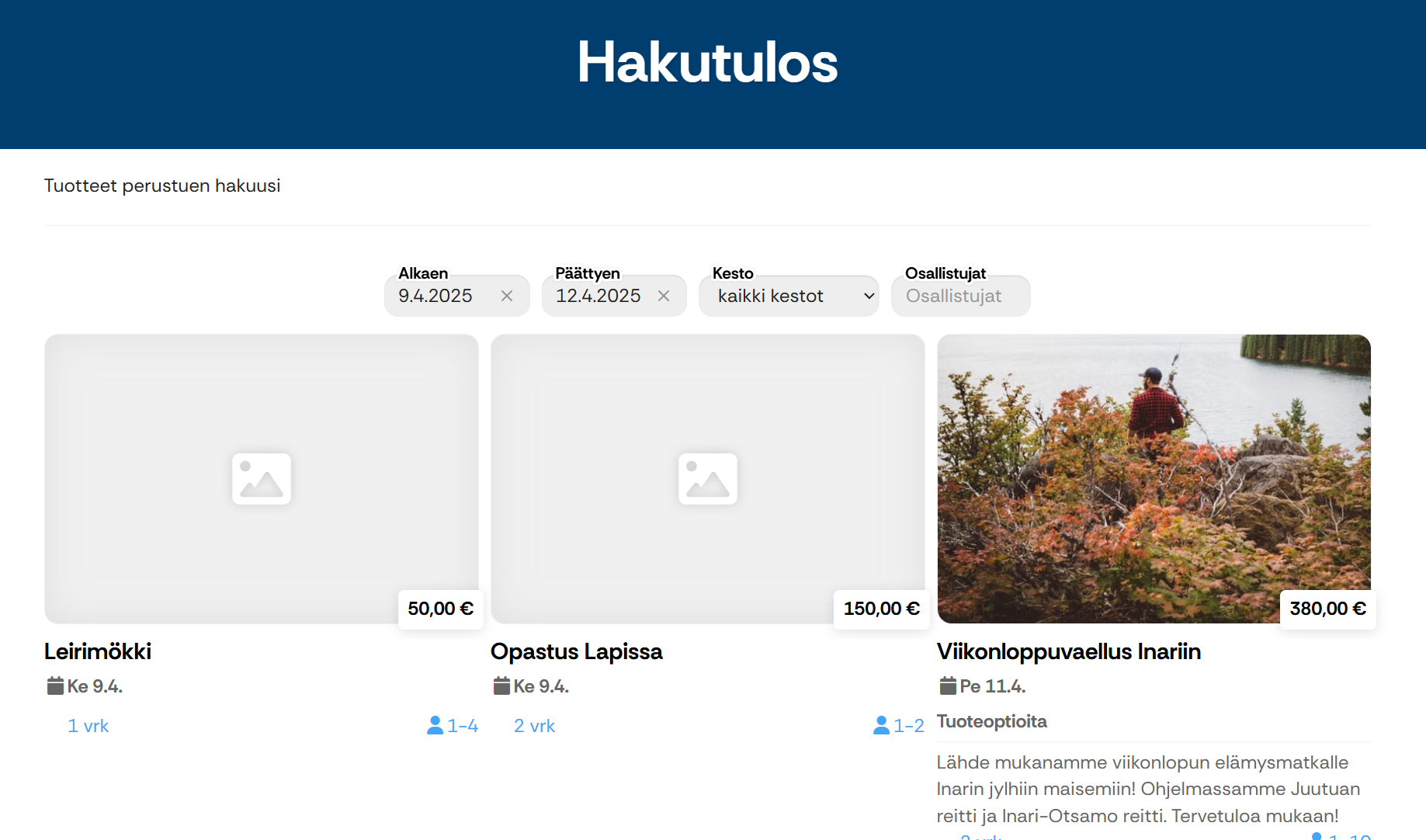Open the Viikonloppuvaellus Inariin hiking photo

(1154, 479)
